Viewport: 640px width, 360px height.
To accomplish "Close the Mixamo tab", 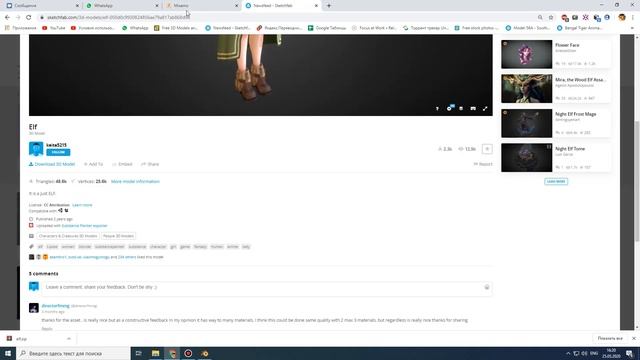I will click(x=237, y=6).
